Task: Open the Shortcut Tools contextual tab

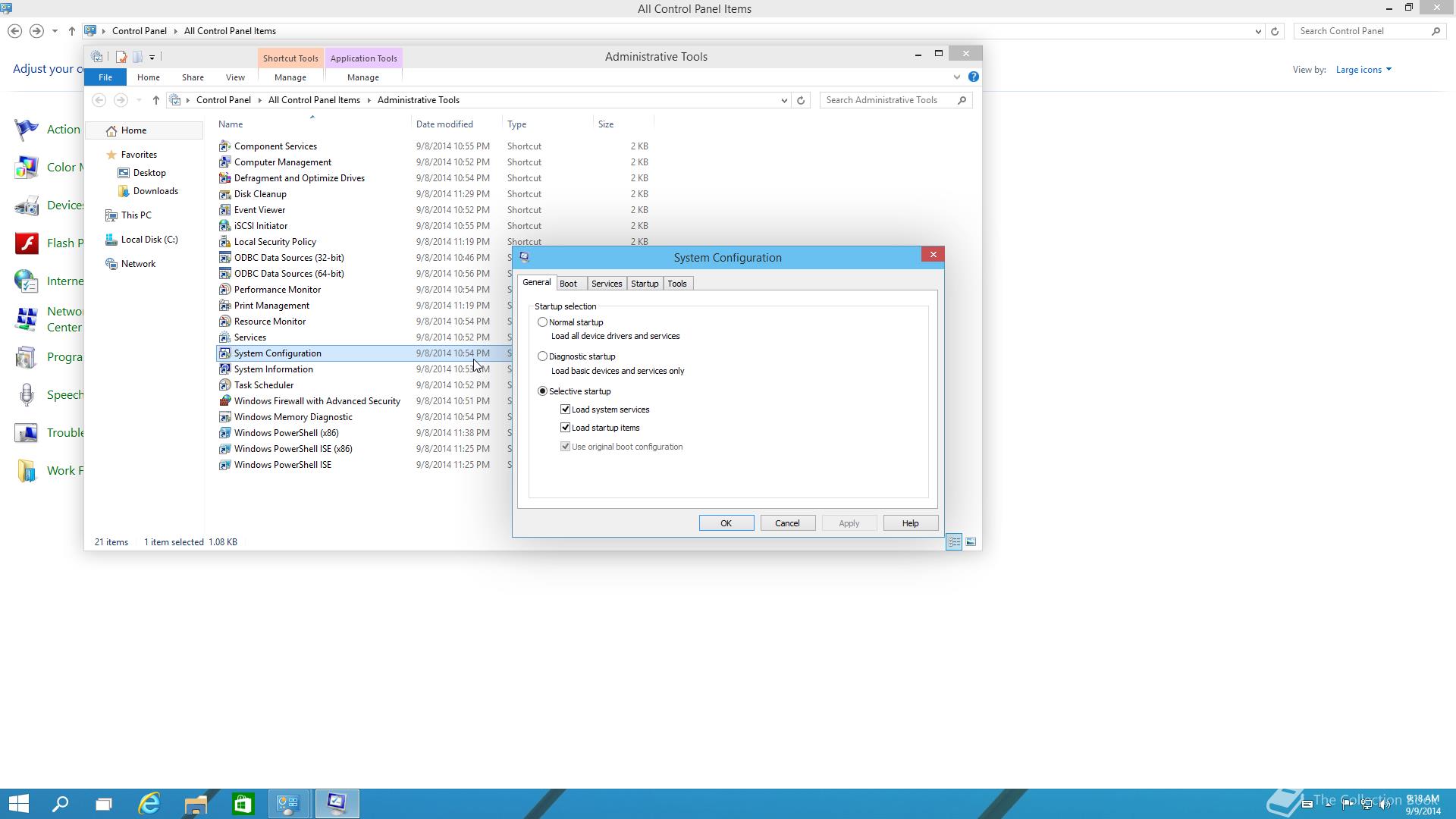Action: click(x=290, y=58)
